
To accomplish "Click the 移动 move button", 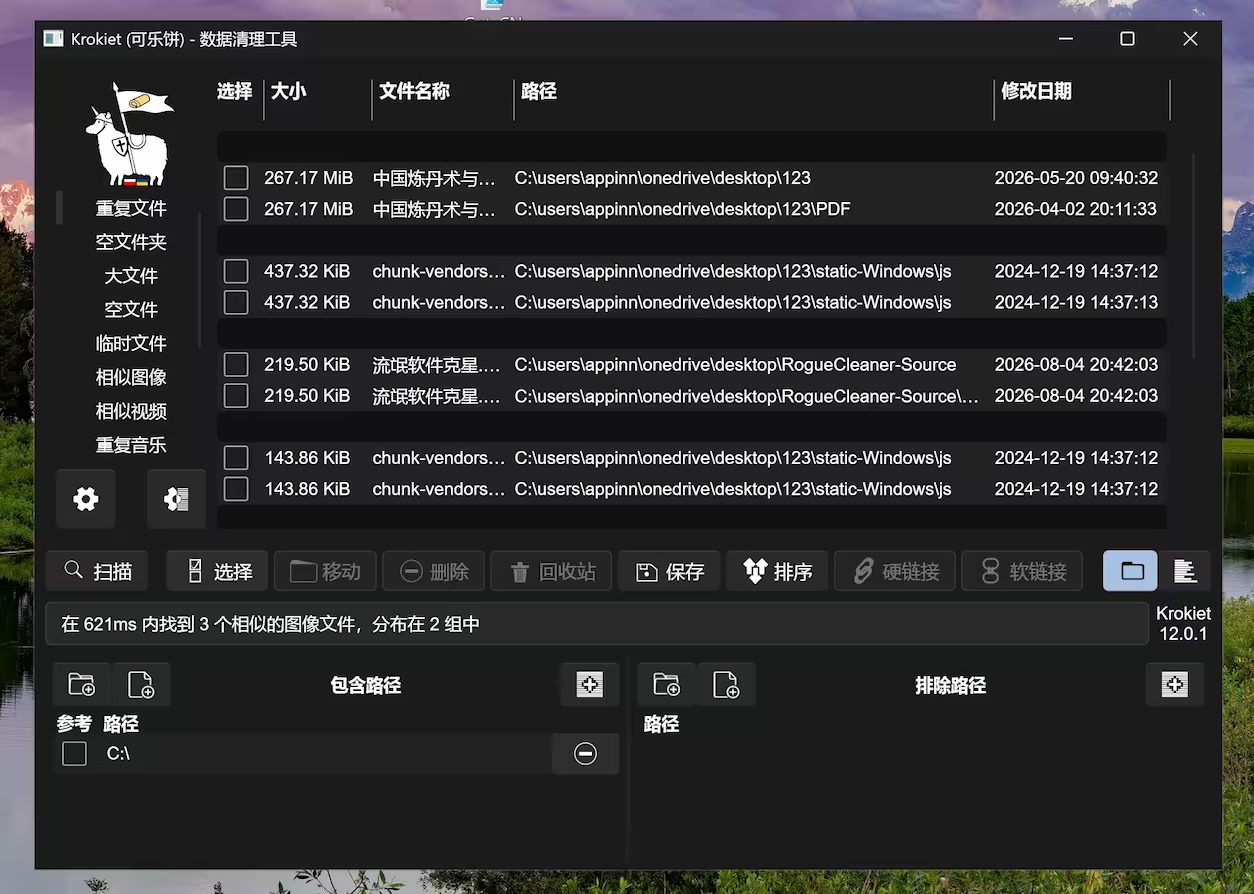I will 325,572.
